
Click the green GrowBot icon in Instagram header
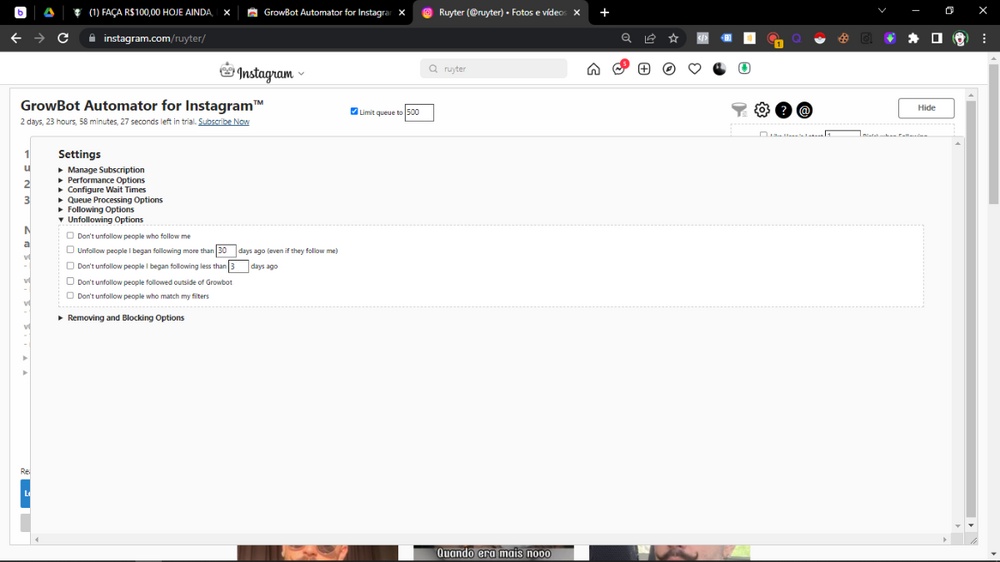[x=744, y=68]
